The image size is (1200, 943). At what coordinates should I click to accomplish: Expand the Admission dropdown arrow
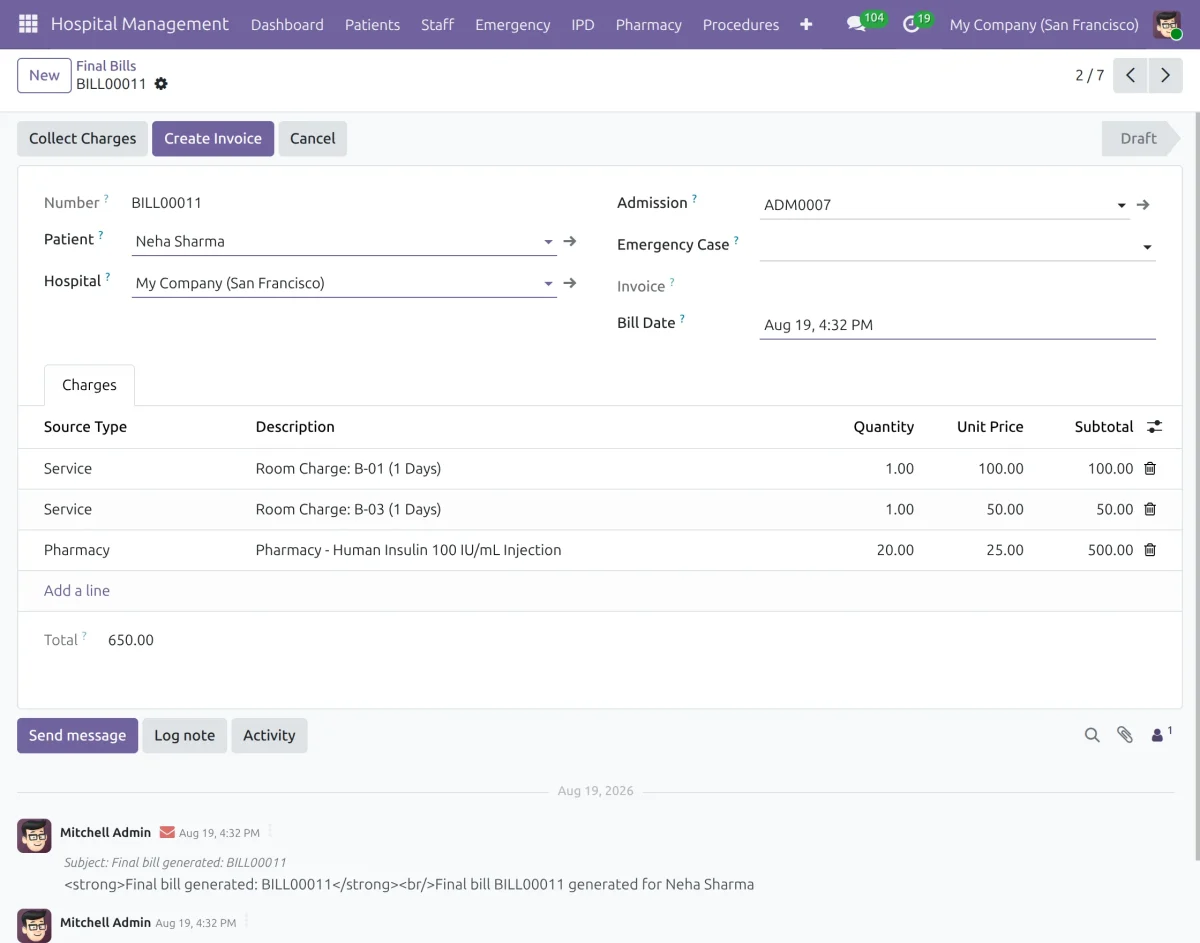1121,206
